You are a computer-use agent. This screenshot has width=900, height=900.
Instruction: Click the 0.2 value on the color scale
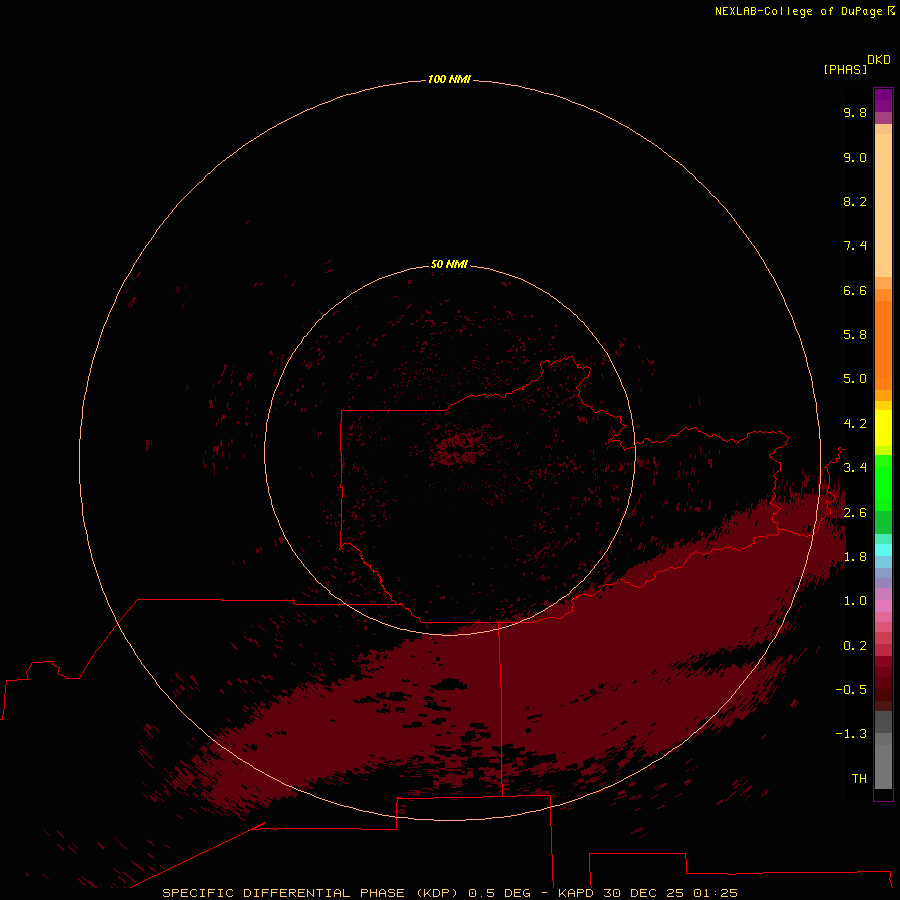coord(855,646)
